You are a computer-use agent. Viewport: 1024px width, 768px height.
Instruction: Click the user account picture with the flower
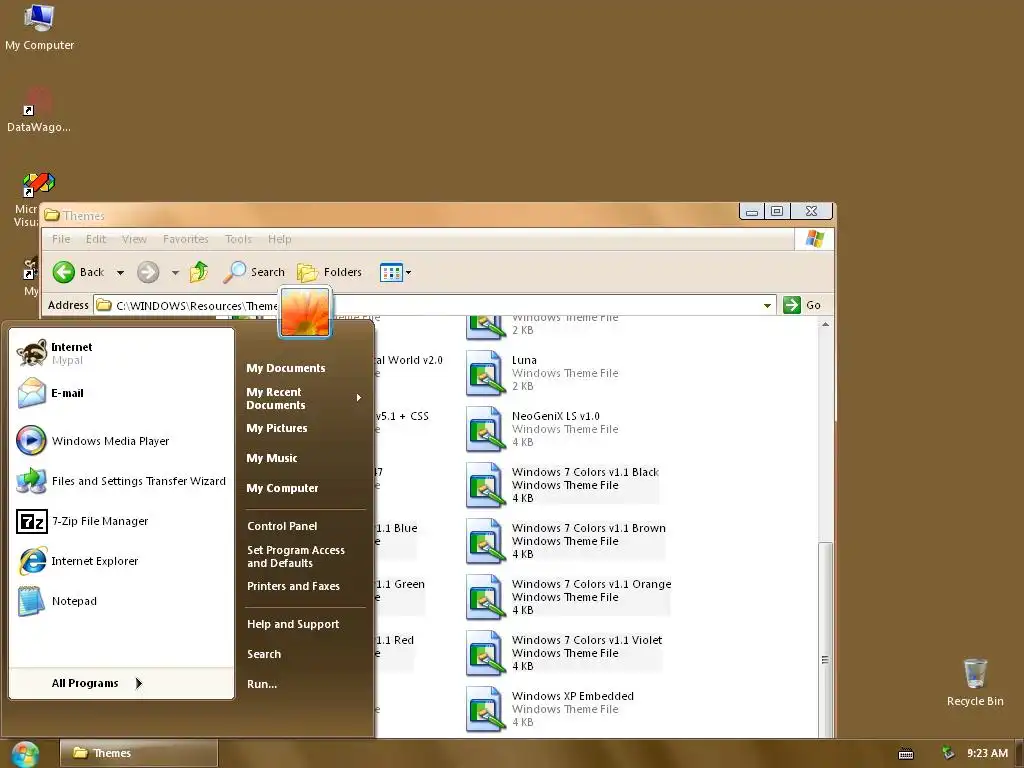[305, 312]
